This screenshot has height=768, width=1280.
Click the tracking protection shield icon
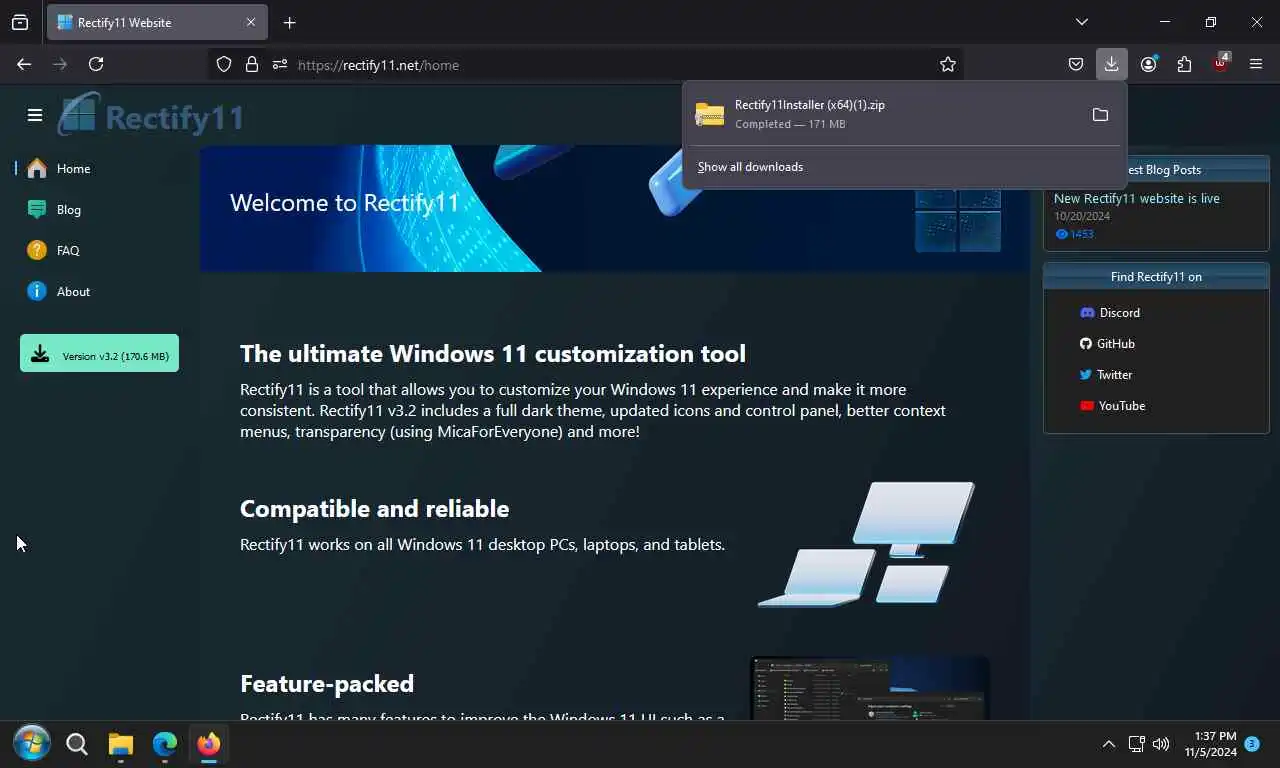tap(224, 64)
